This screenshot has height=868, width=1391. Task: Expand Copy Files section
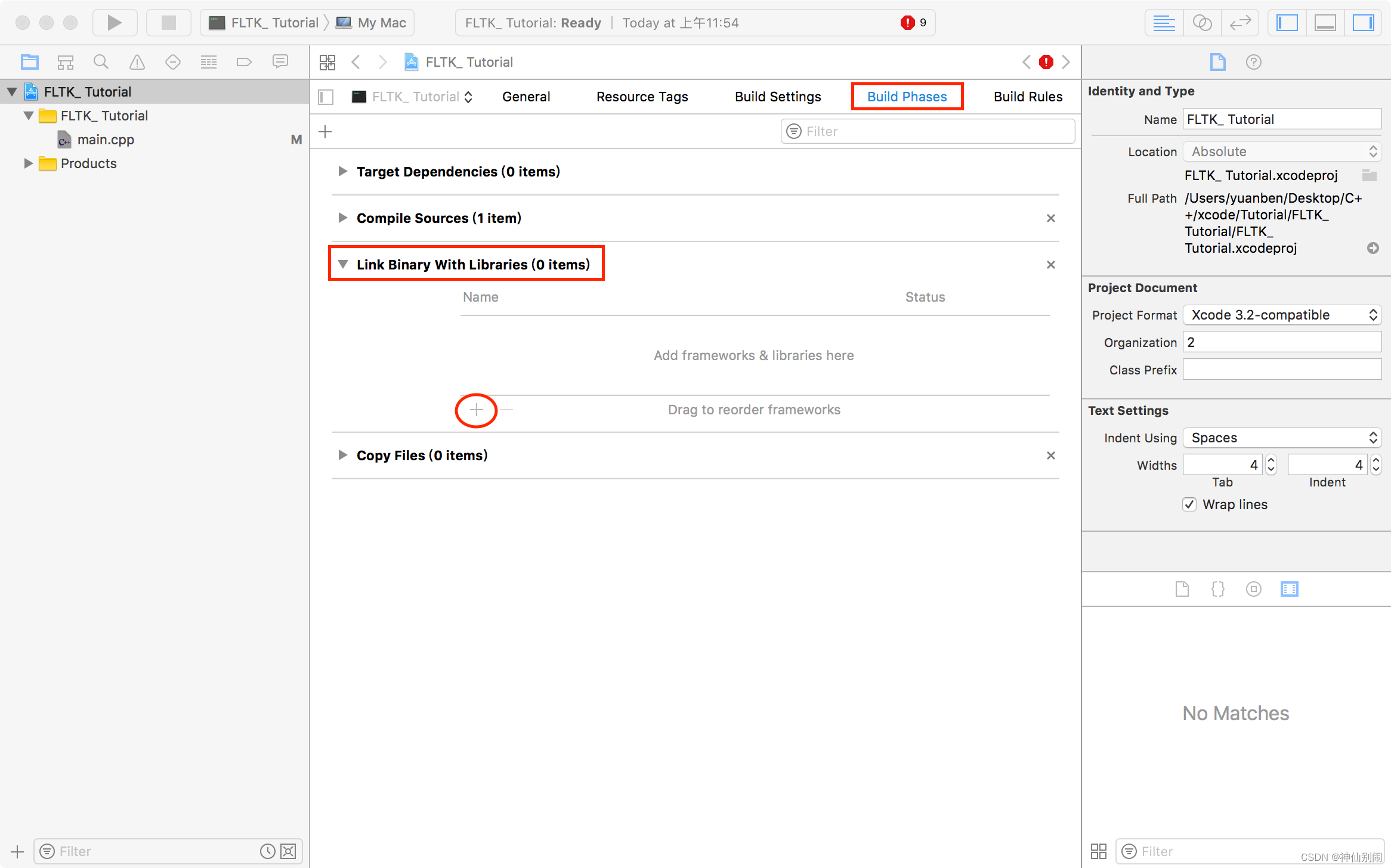(x=342, y=455)
